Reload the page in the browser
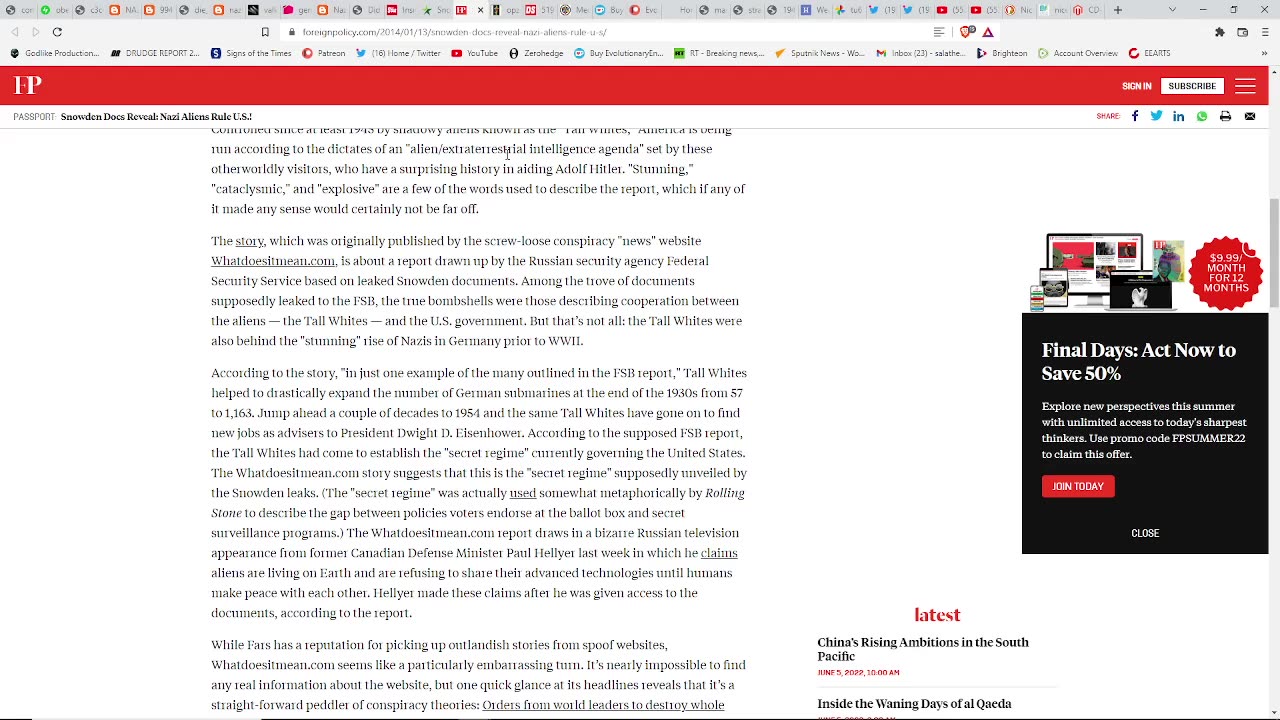Image resolution: width=1280 pixels, height=720 pixels. (57, 32)
